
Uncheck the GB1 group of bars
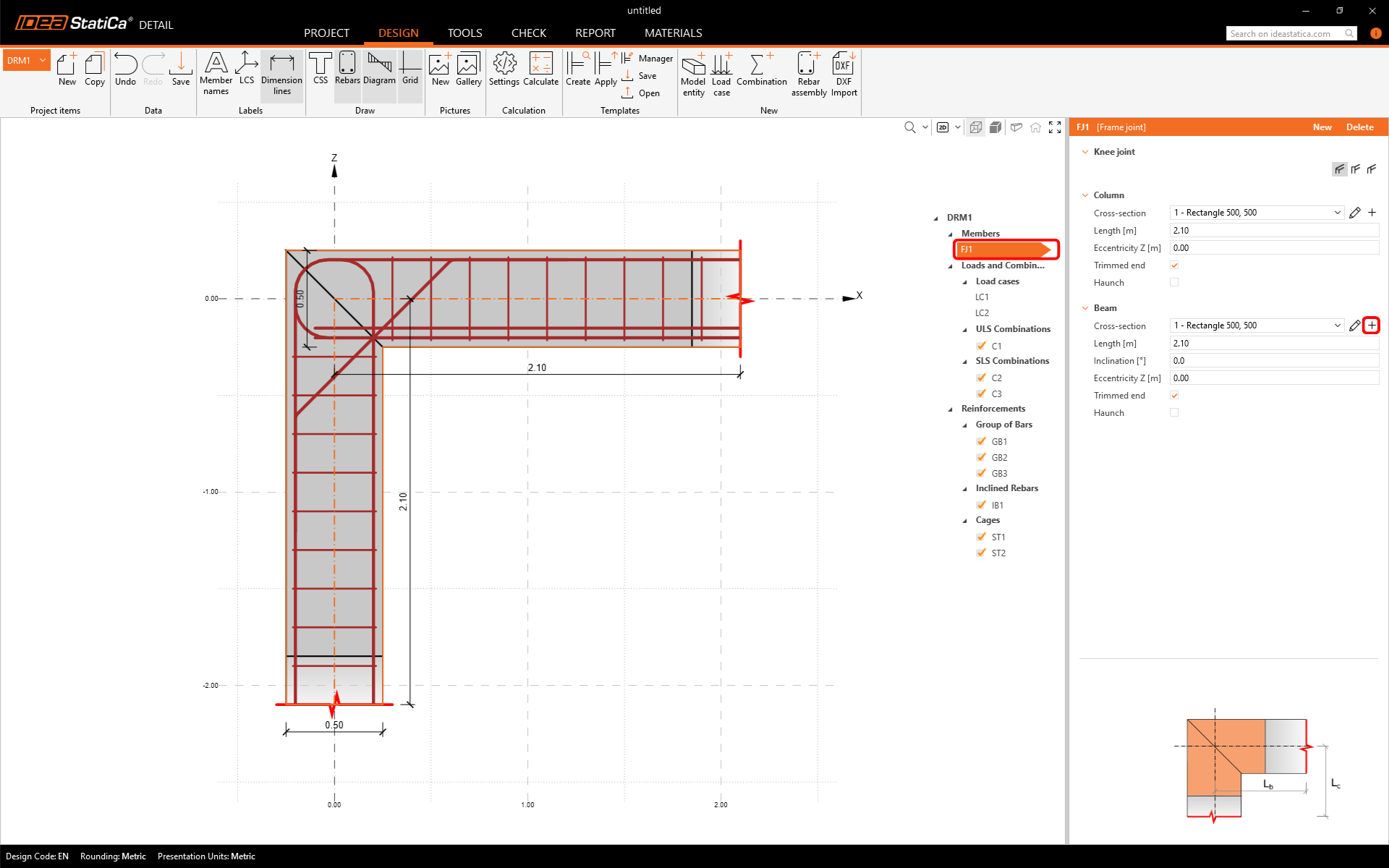coord(982,441)
